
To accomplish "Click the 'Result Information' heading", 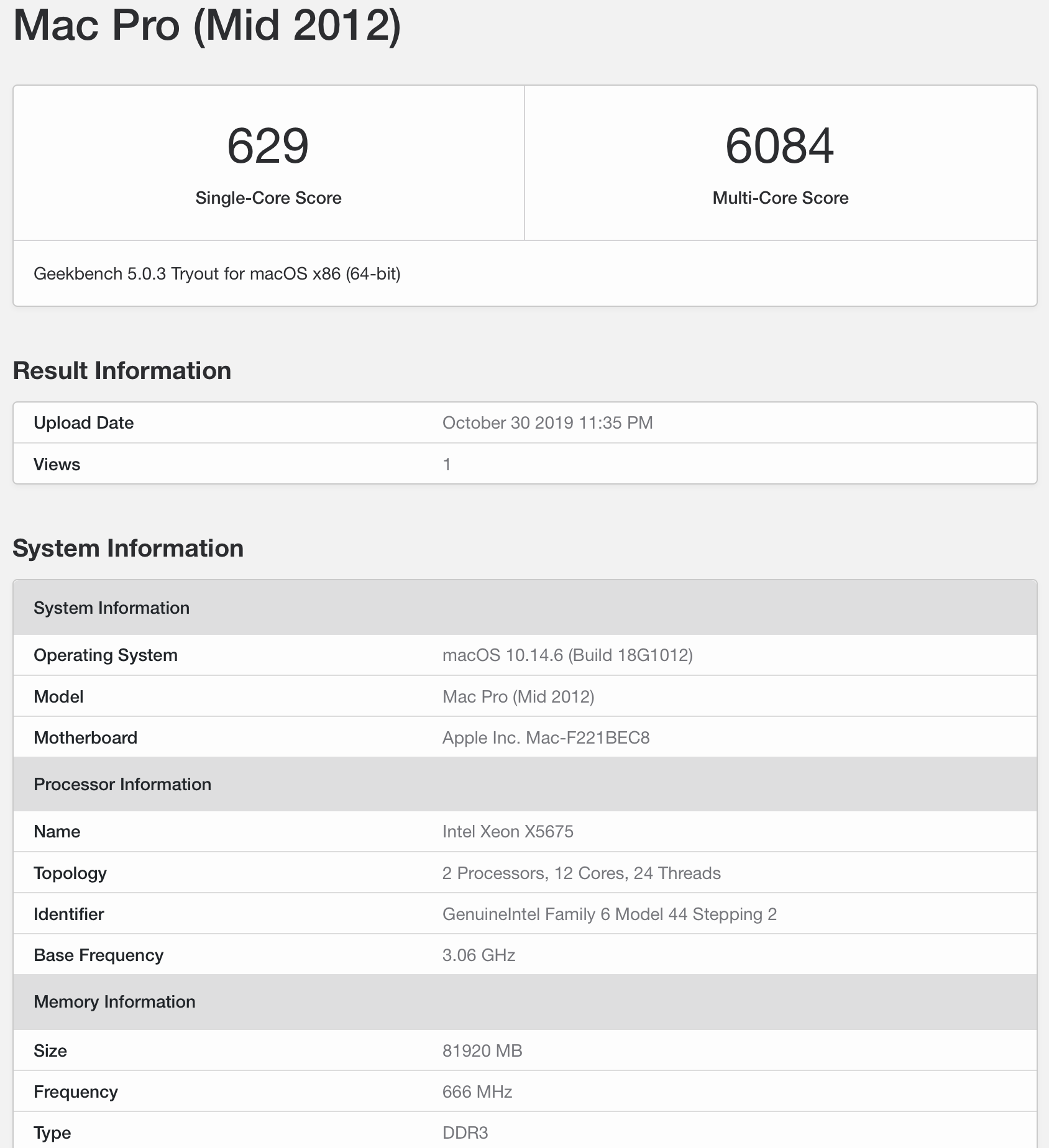I will coord(122,371).
